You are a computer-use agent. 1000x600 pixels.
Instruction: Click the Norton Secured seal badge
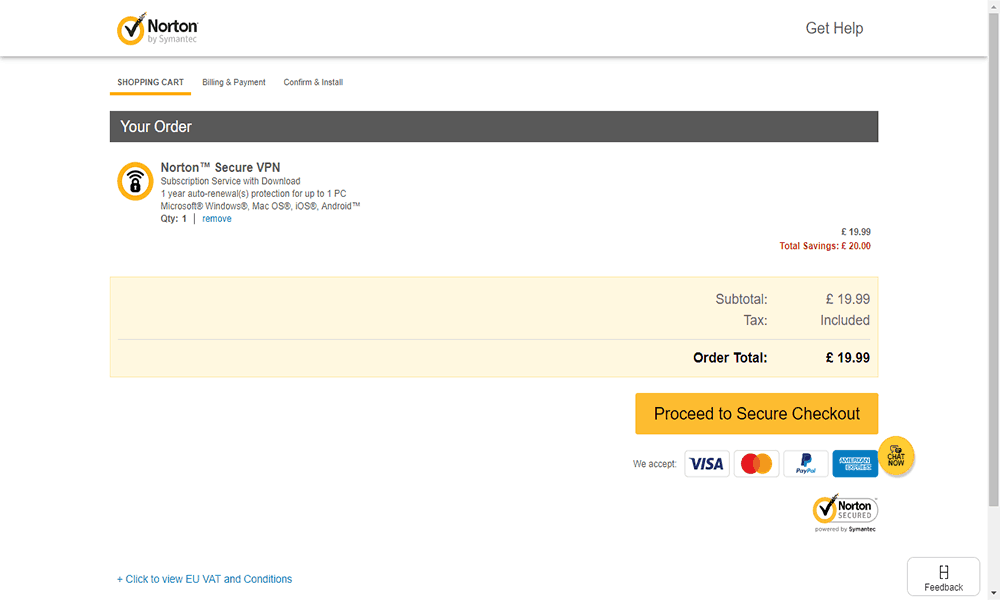tap(845, 513)
